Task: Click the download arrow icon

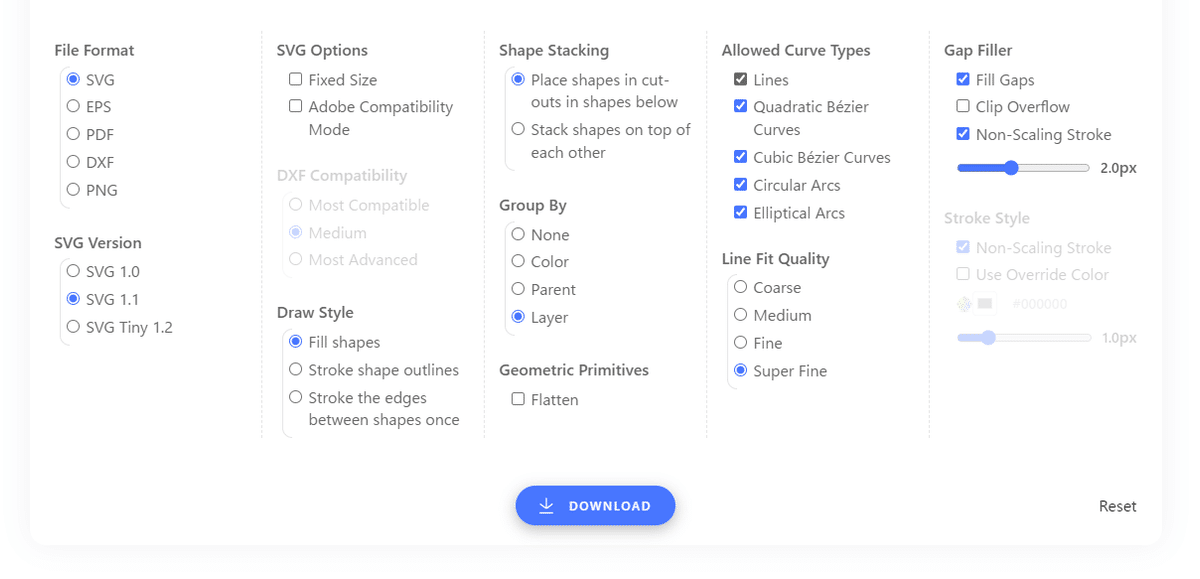Action: click(x=546, y=506)
